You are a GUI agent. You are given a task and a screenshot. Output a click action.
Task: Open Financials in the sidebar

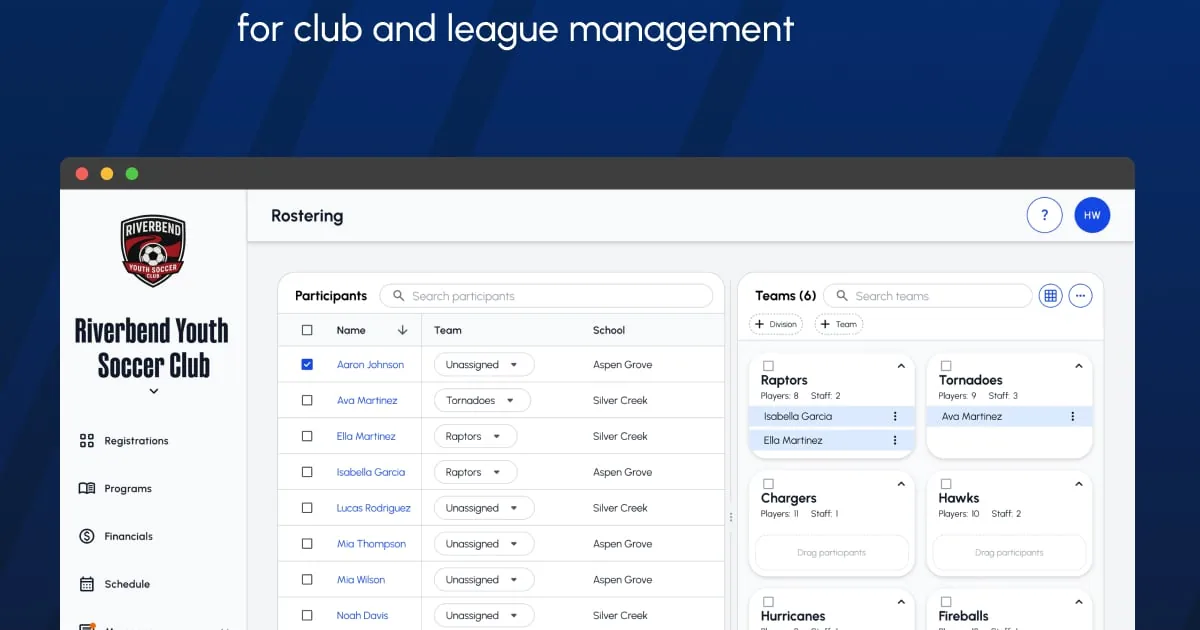128,537
